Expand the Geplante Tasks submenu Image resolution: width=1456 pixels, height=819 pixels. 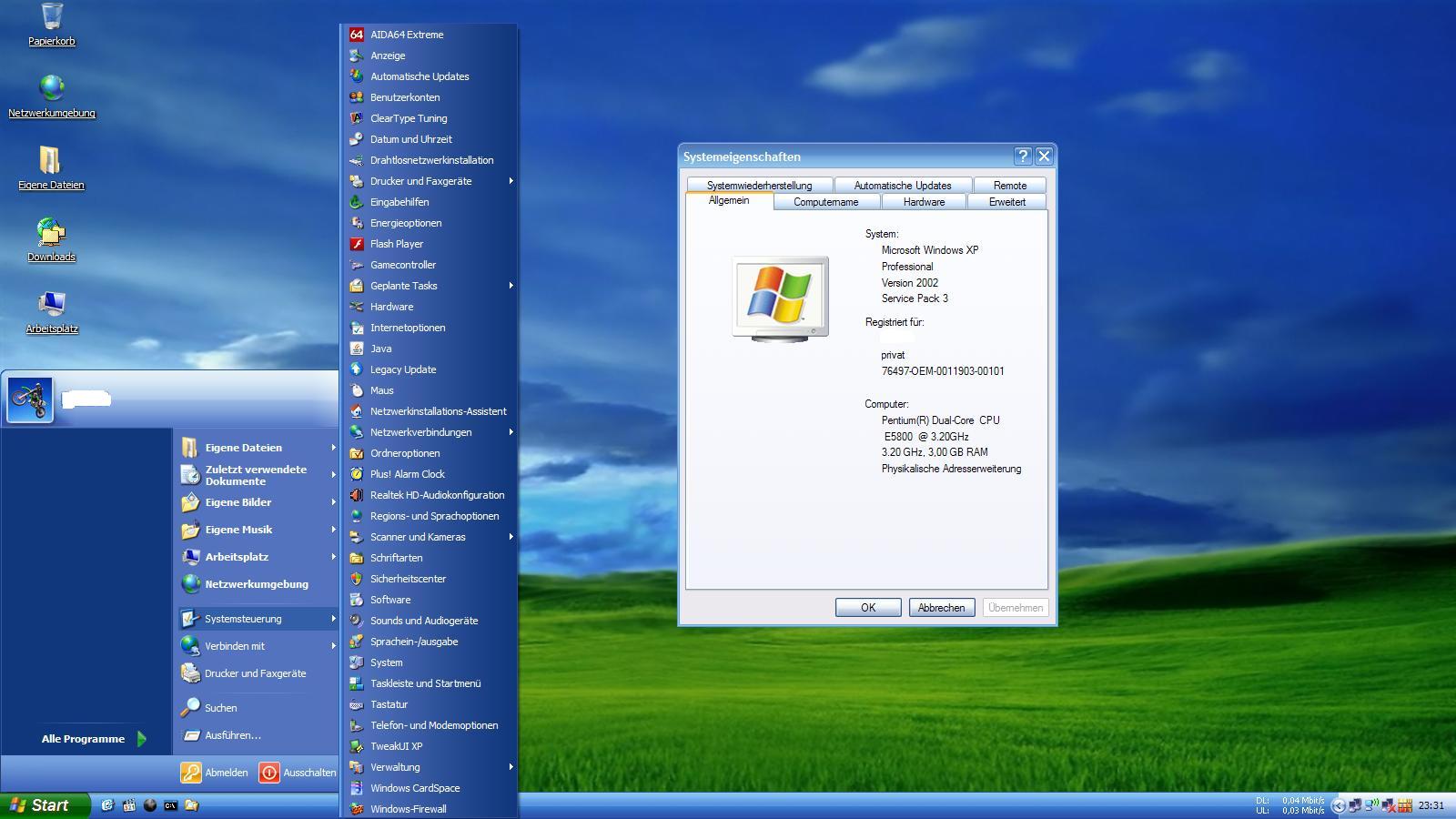click(511, 286)
